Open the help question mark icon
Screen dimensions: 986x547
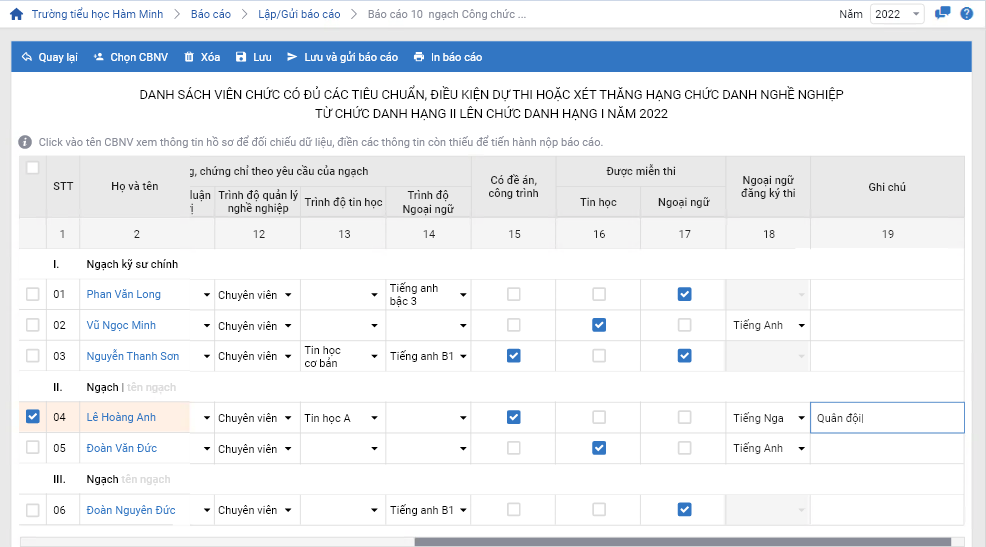tap(967, 14)
